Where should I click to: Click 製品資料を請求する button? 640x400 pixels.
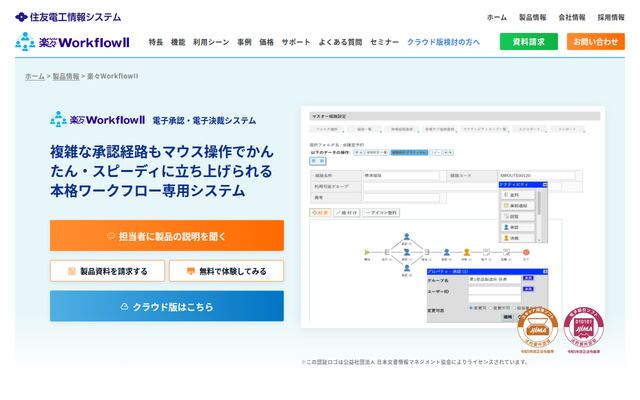pos(107,271)
